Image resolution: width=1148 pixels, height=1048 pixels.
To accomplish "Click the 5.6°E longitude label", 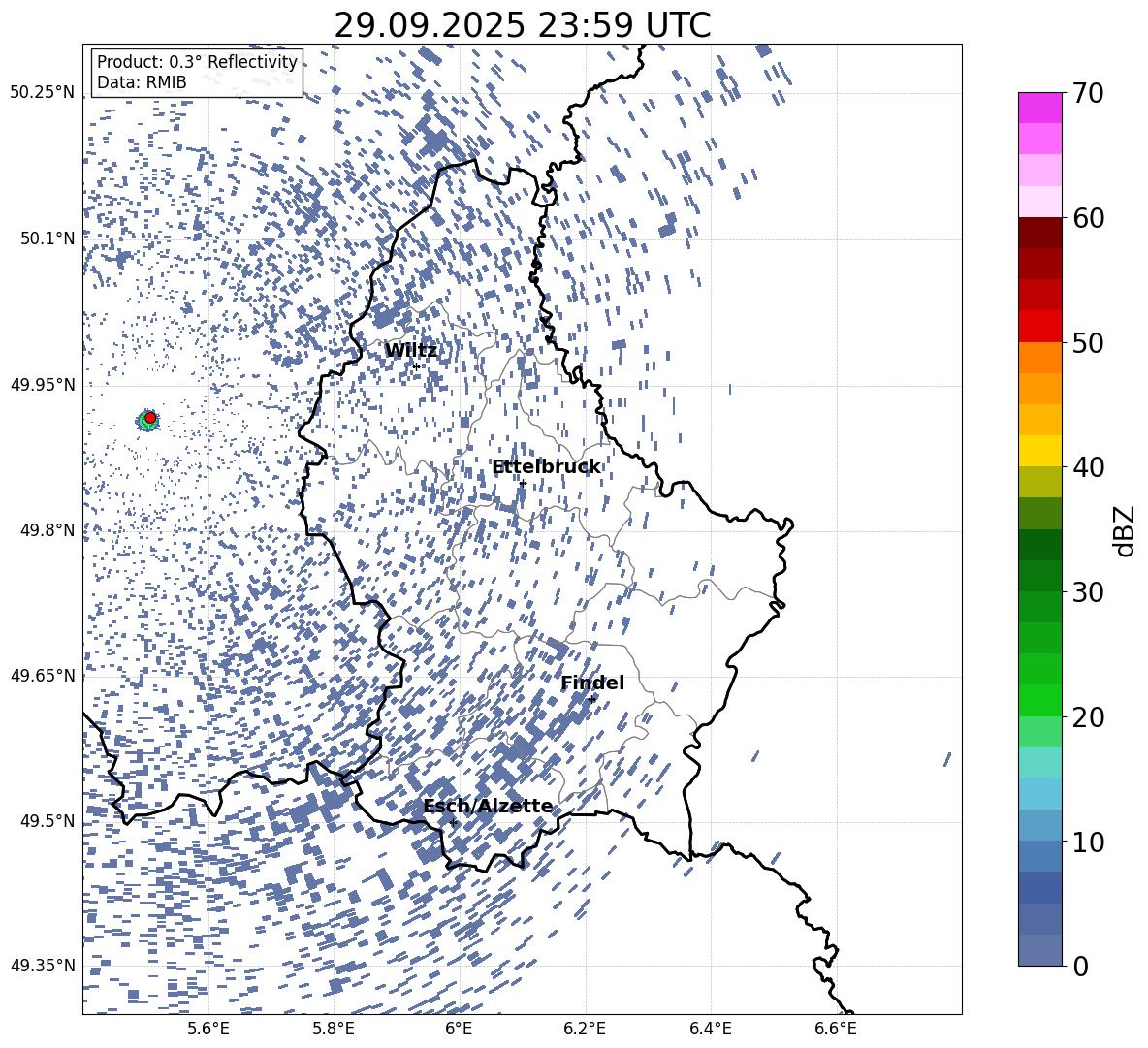I will [x=208, y=1029].
